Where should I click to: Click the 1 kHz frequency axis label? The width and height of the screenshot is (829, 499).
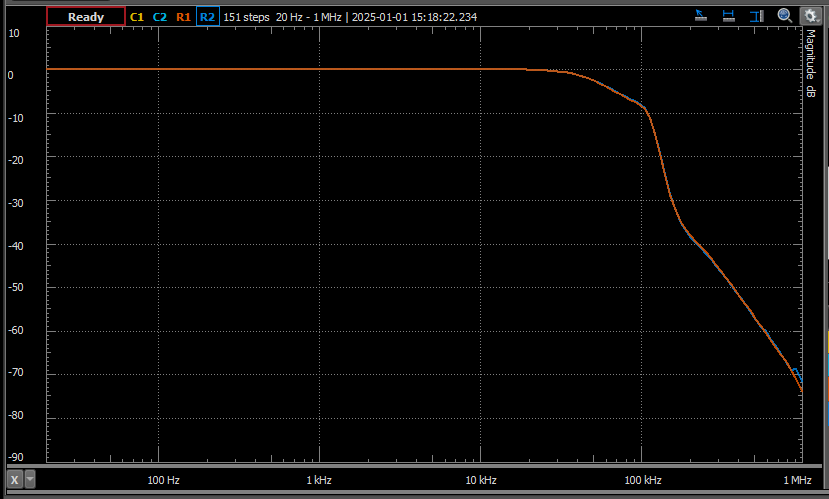[x=319, y=480]
